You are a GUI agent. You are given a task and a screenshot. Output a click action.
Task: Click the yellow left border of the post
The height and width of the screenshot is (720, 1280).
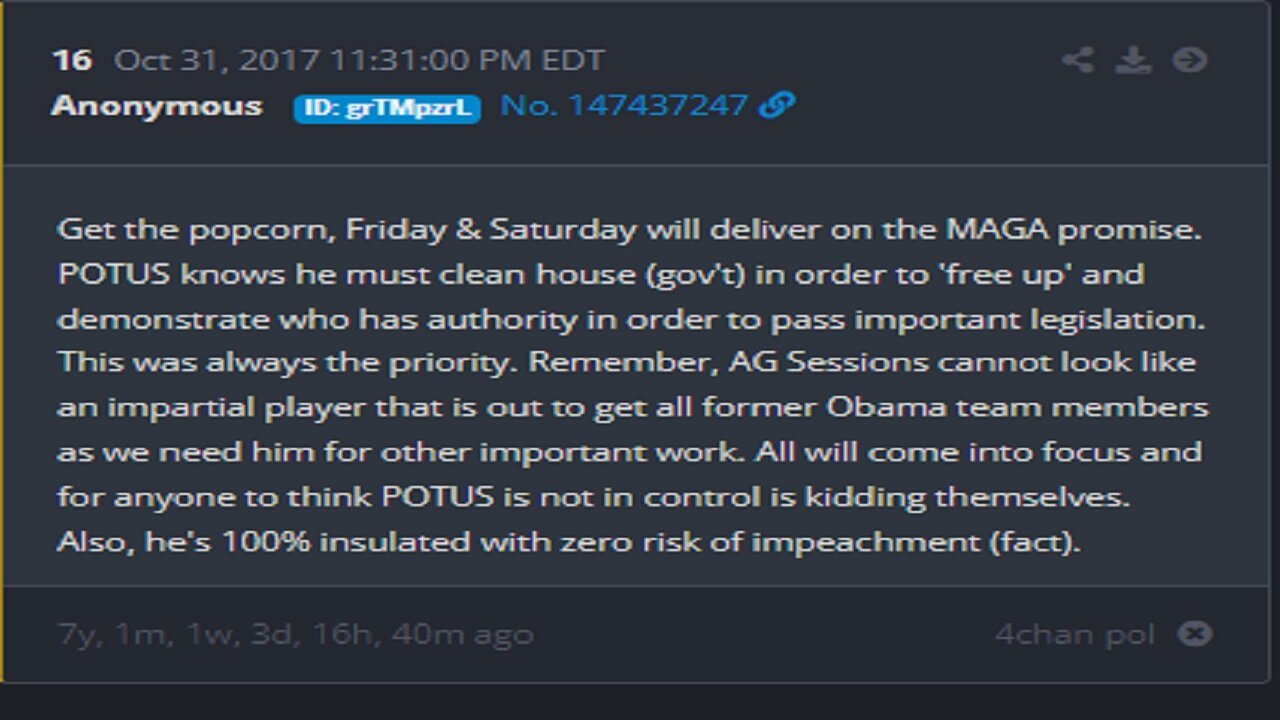[3, 340]
